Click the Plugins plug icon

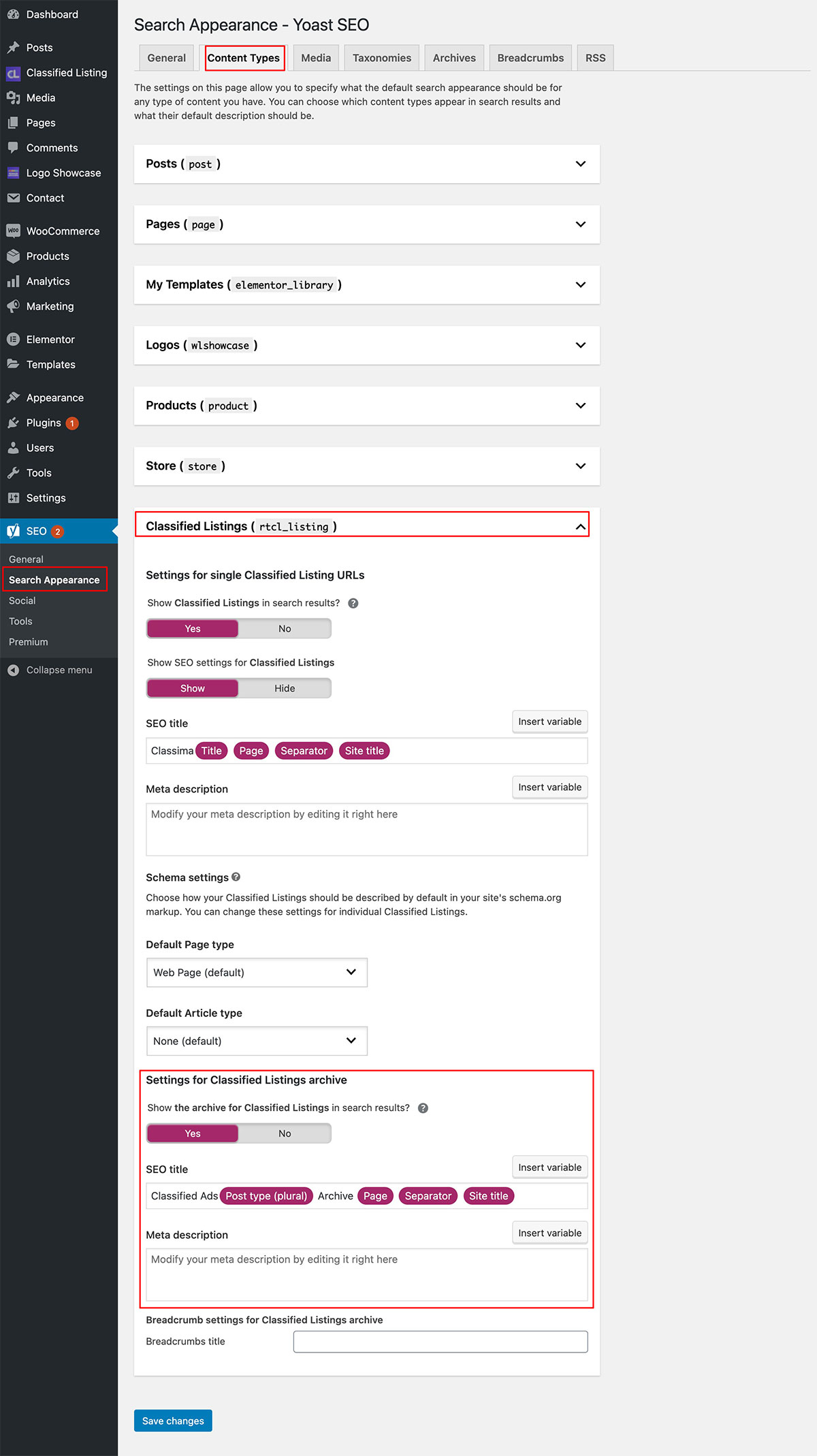[13, 423]
